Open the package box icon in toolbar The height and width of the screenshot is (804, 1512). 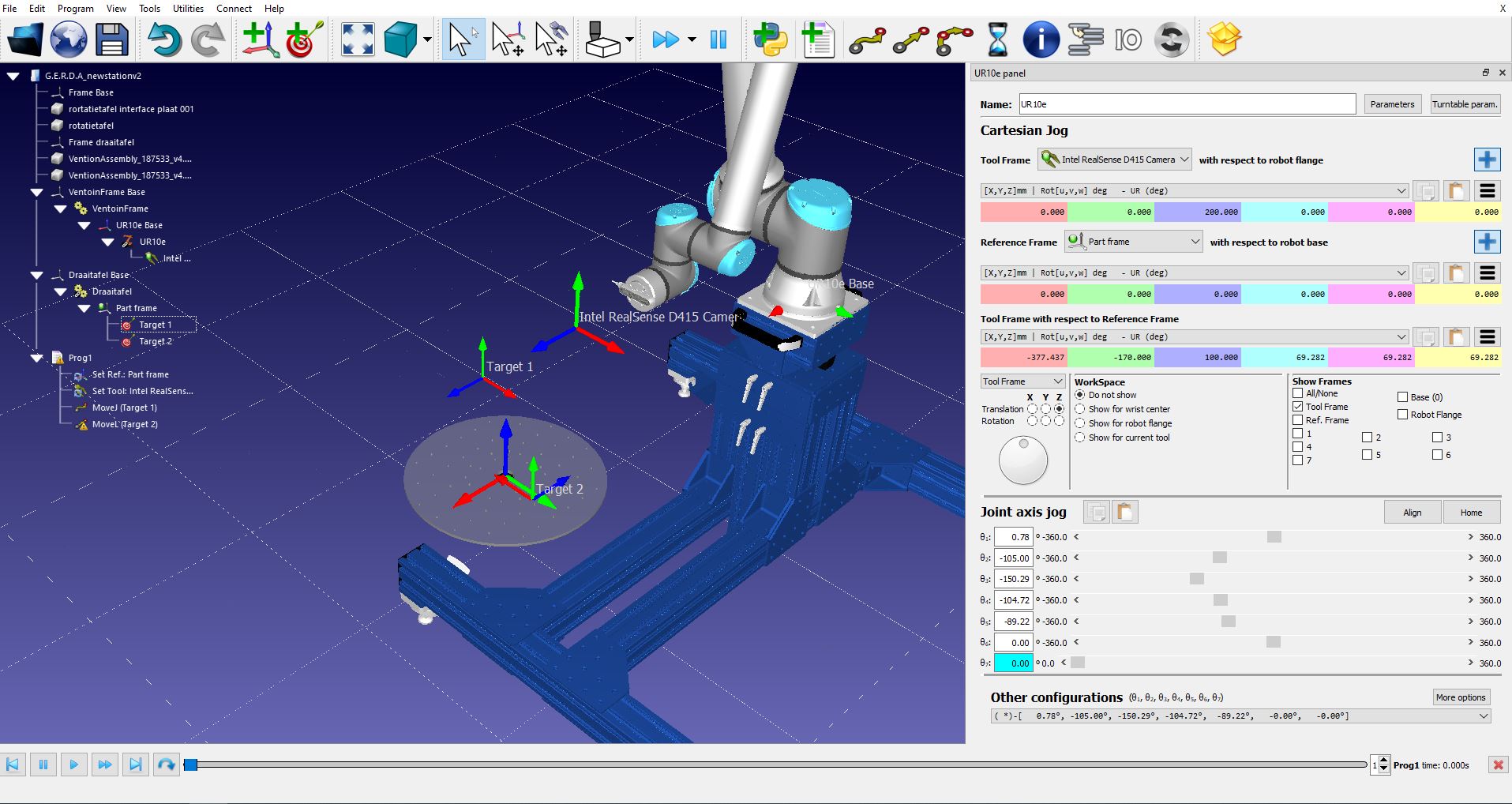click(1224, 39)
